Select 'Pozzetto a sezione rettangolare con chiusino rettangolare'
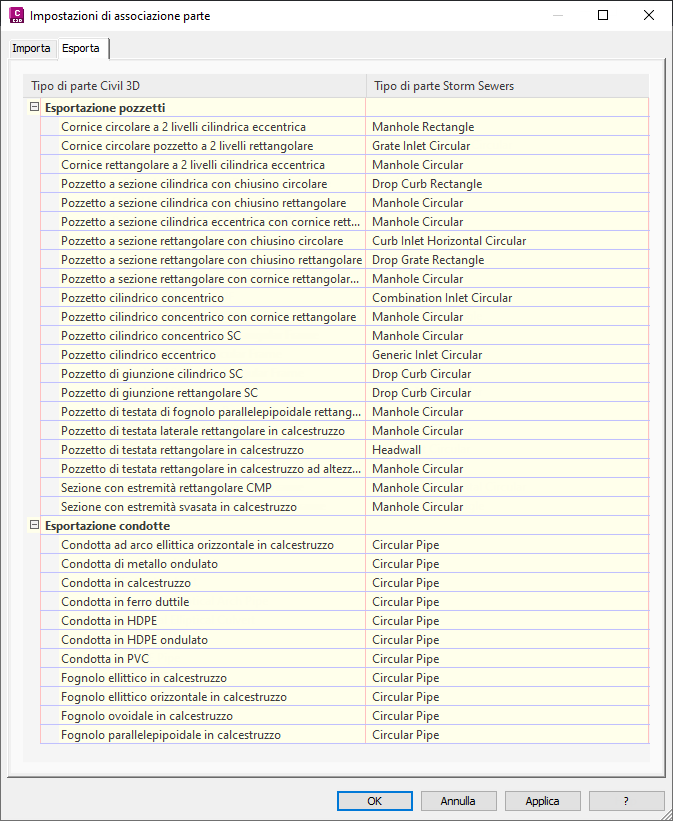 point(203,260)
